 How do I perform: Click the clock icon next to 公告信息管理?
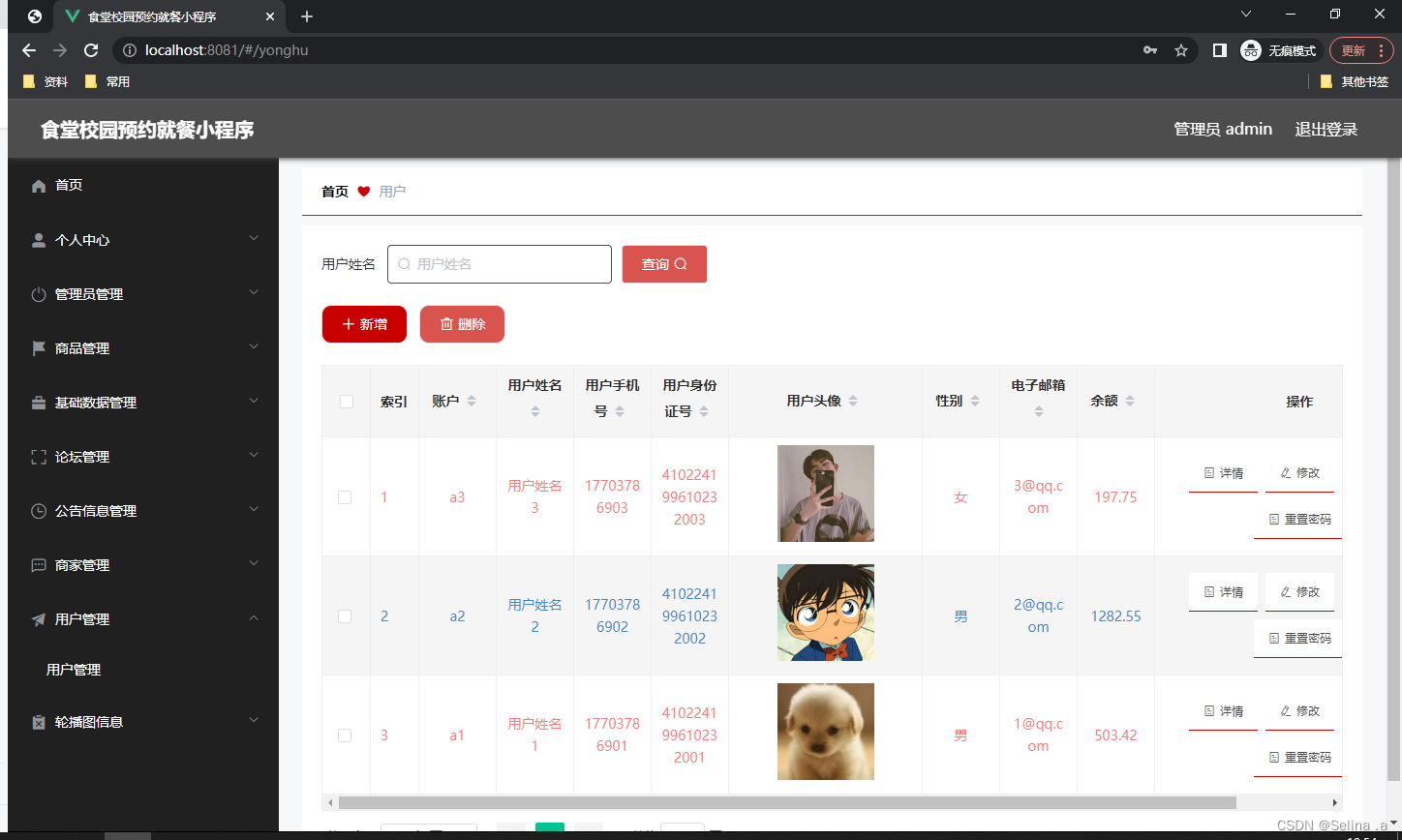point(39,511)
